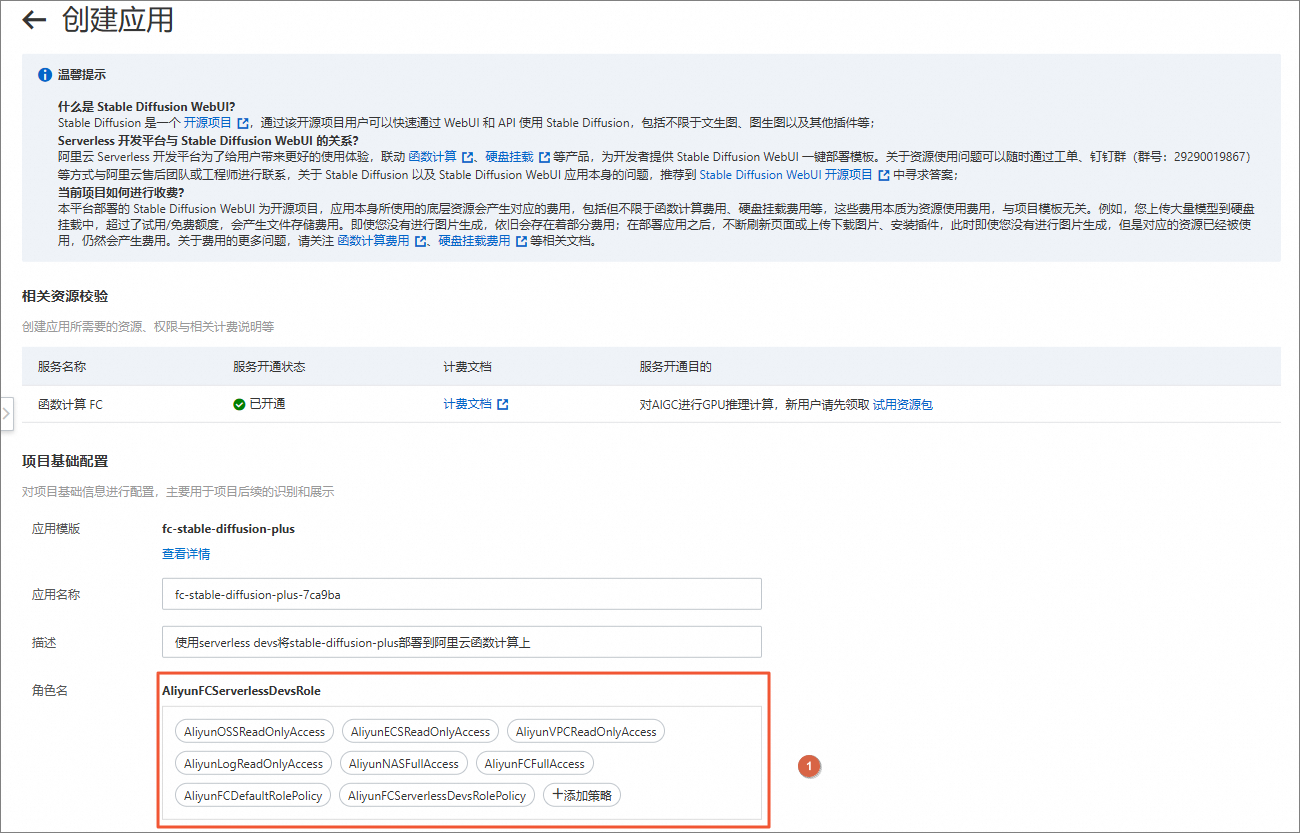This screenshot has width=1300, height=833.
Task: Click the blue info icon beside 温馨提示
Action: coord(45,75)
